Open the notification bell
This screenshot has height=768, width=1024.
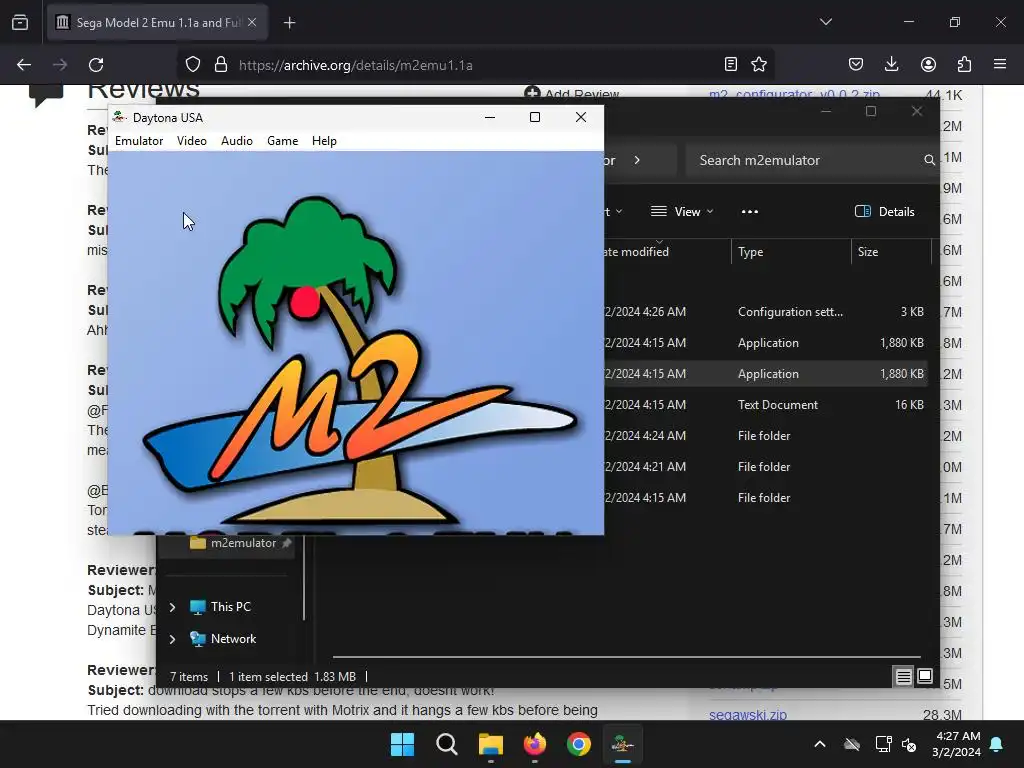click(997, 744)
